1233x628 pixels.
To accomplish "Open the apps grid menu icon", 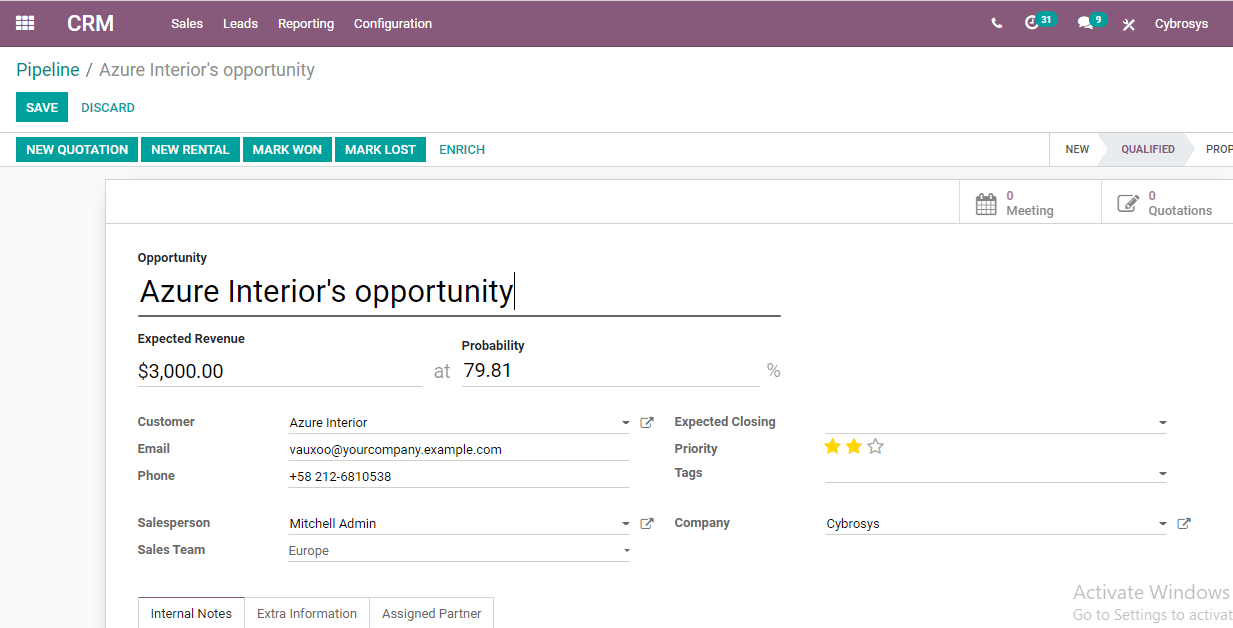I will pos(25,23).
